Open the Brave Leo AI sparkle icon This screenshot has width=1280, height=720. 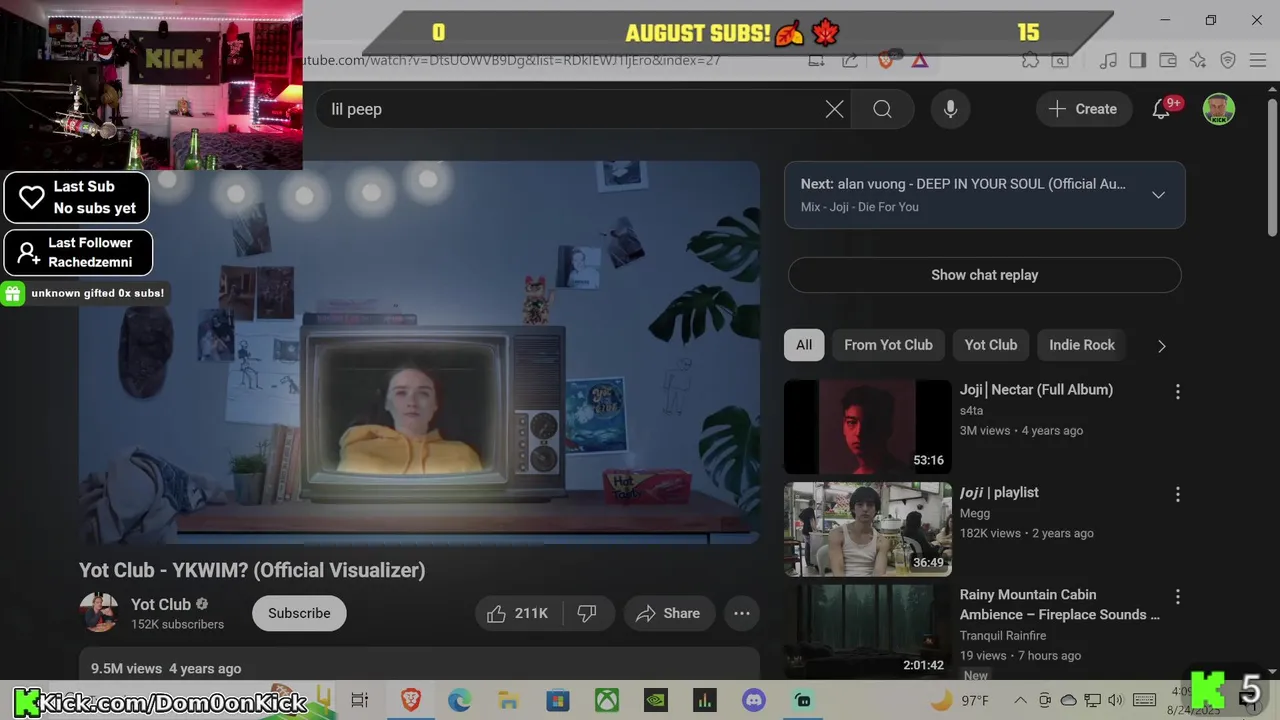click(x=1198, y=60)
